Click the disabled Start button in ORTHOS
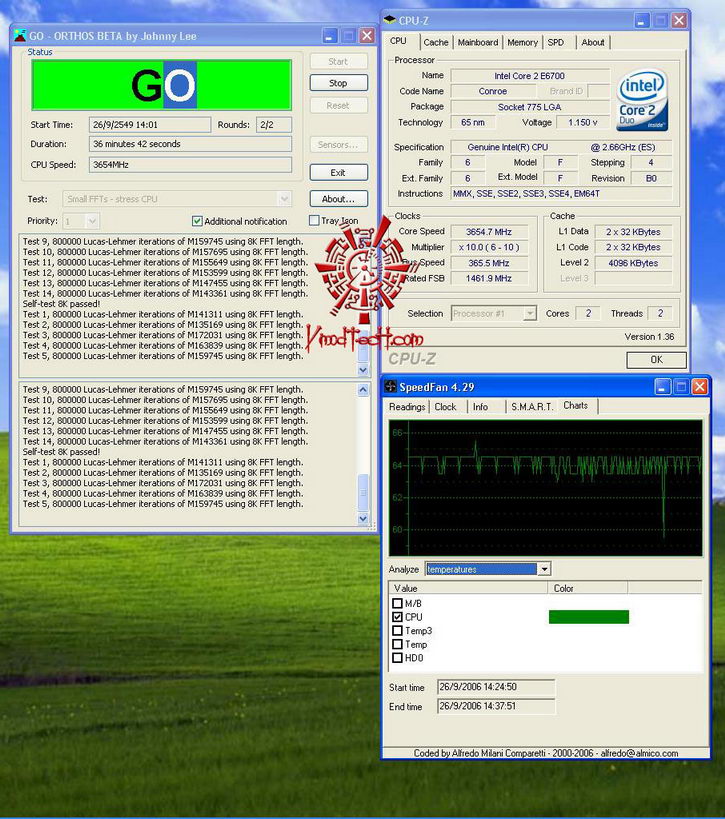The image size is (725, 819). 338,61
